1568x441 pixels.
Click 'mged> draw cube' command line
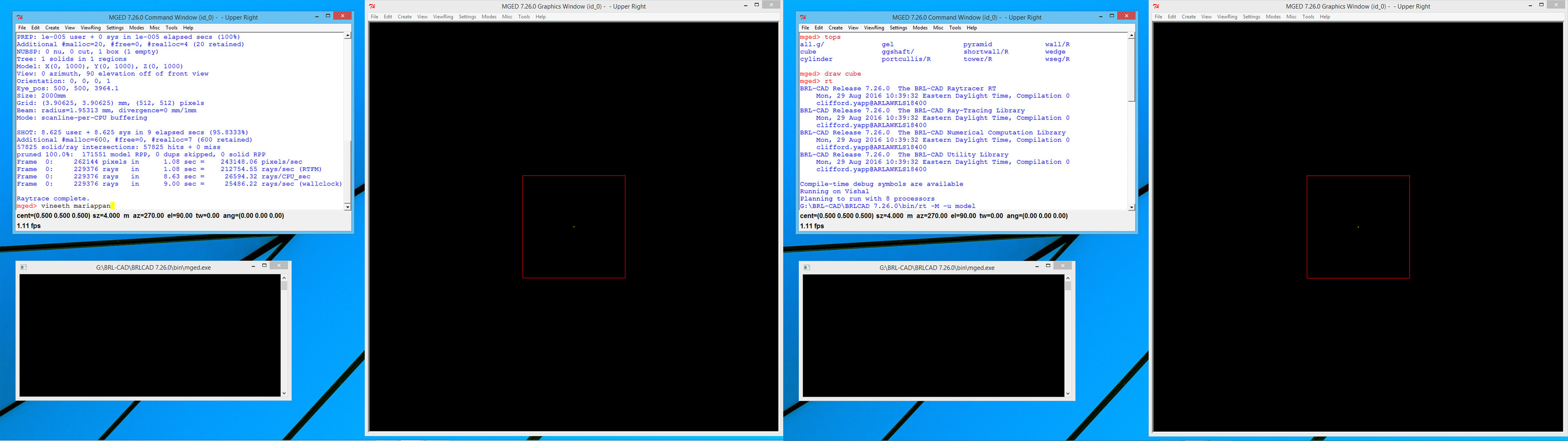pyautogui.click(x=830, y=74)
